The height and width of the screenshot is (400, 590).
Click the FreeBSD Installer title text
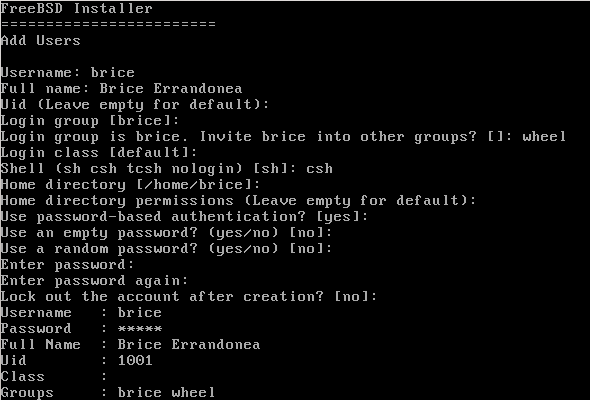(x=76, y=8)
